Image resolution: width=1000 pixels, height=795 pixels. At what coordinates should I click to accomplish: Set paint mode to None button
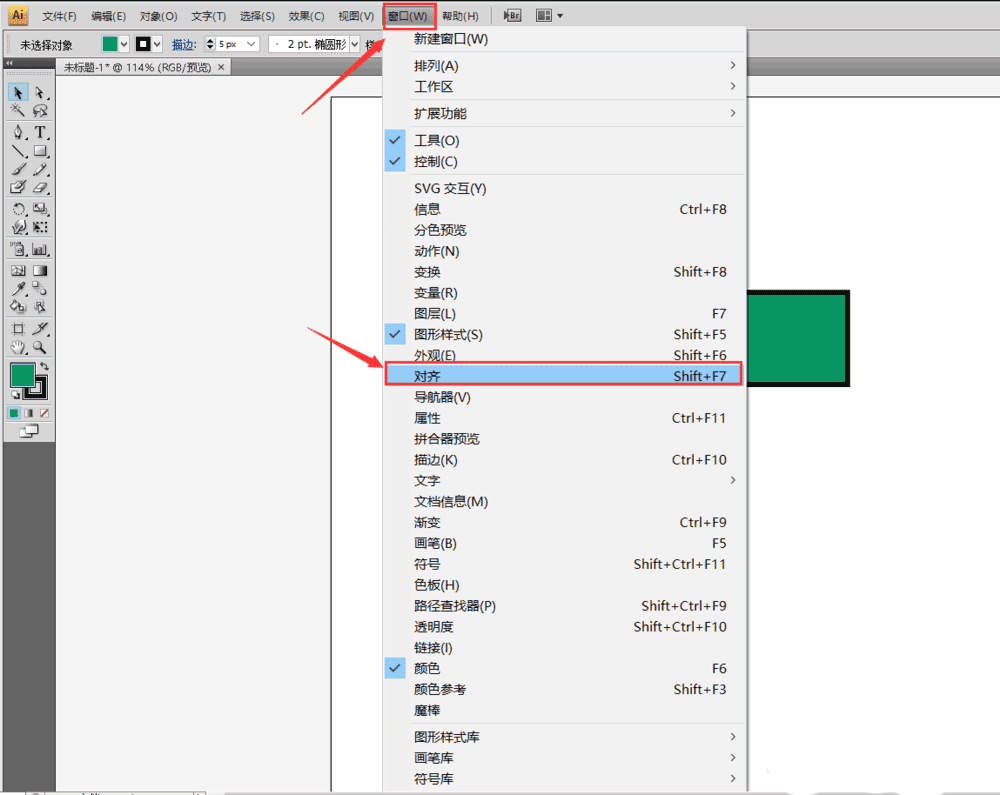tap(44, 413)
